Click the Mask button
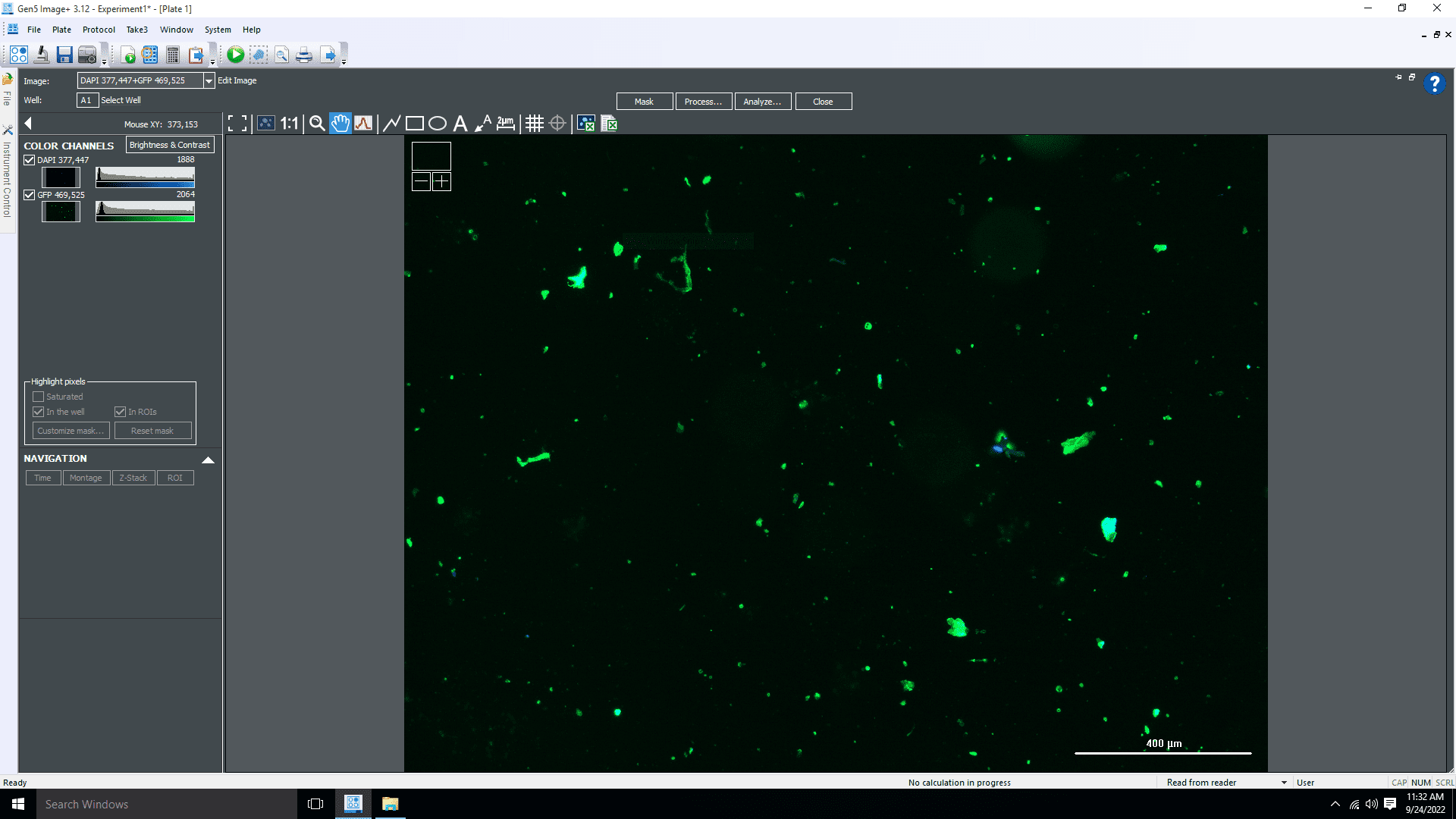The image size is (1456, 819). click(645, 102)
